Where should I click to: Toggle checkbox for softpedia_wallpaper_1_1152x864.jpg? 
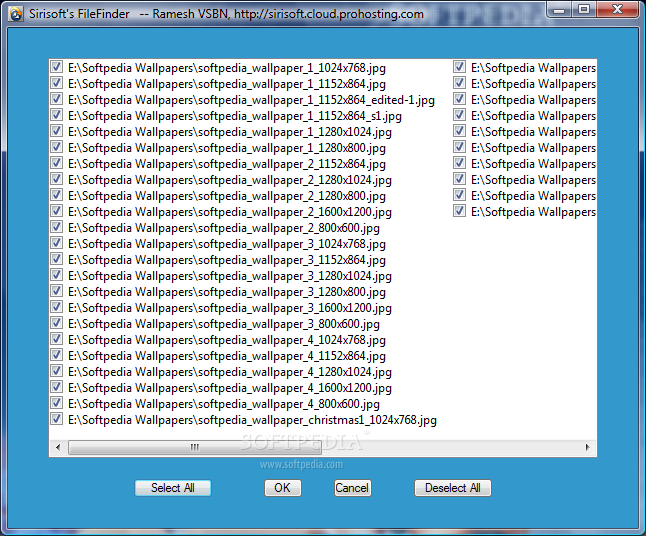(x=56, y=83)
